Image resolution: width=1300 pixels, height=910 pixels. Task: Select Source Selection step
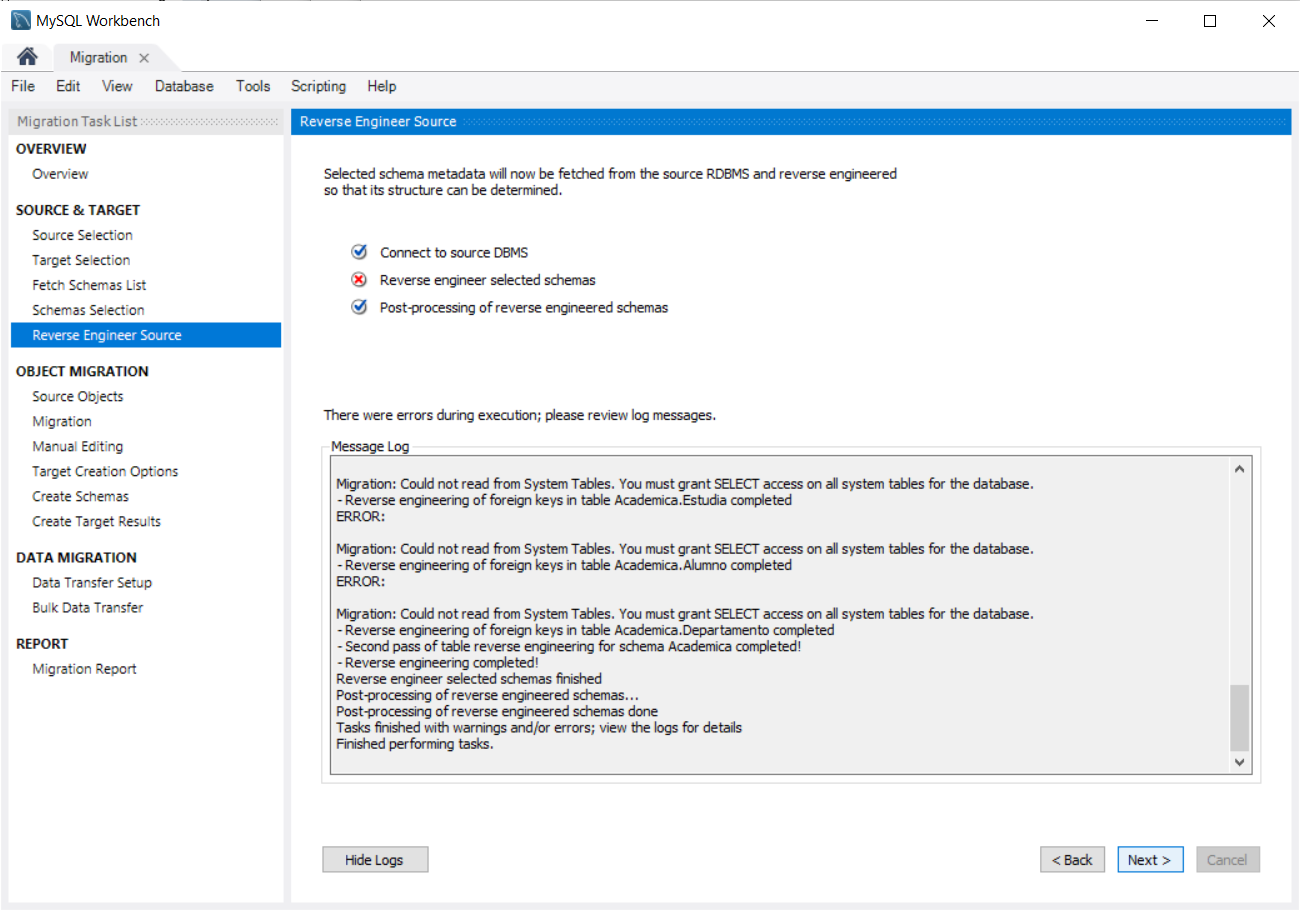pos(82,235)
